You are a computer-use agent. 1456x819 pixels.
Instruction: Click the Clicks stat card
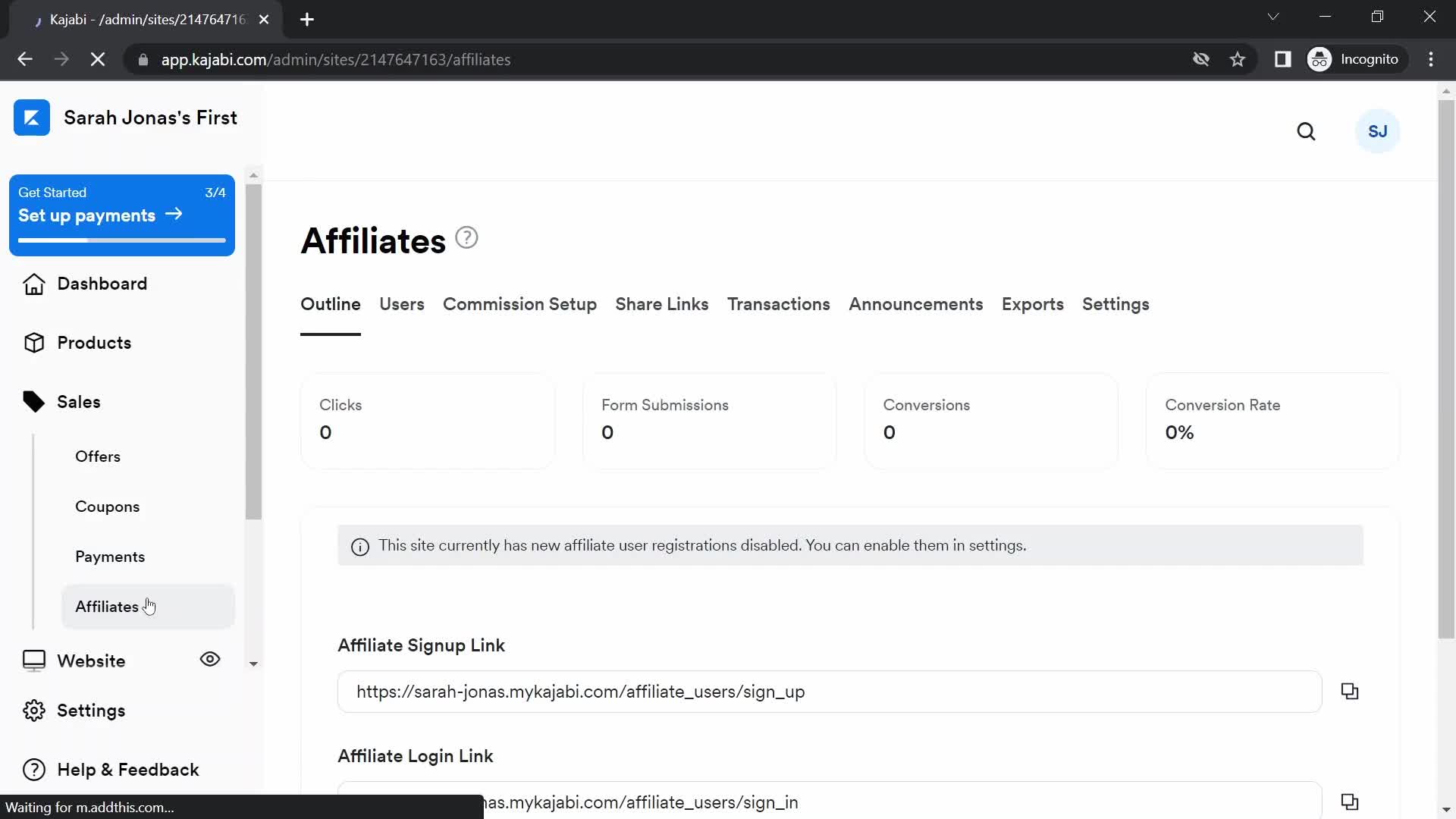point(428,421)
